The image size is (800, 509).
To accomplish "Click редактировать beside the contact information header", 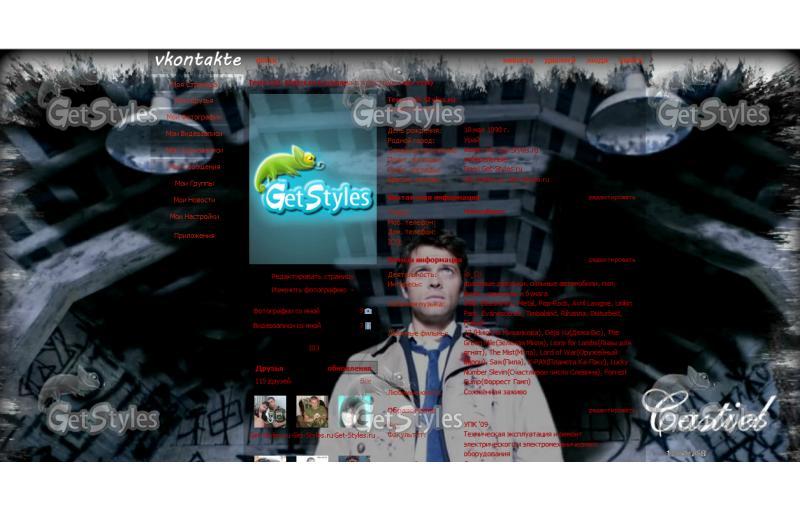I will (612, 197).
